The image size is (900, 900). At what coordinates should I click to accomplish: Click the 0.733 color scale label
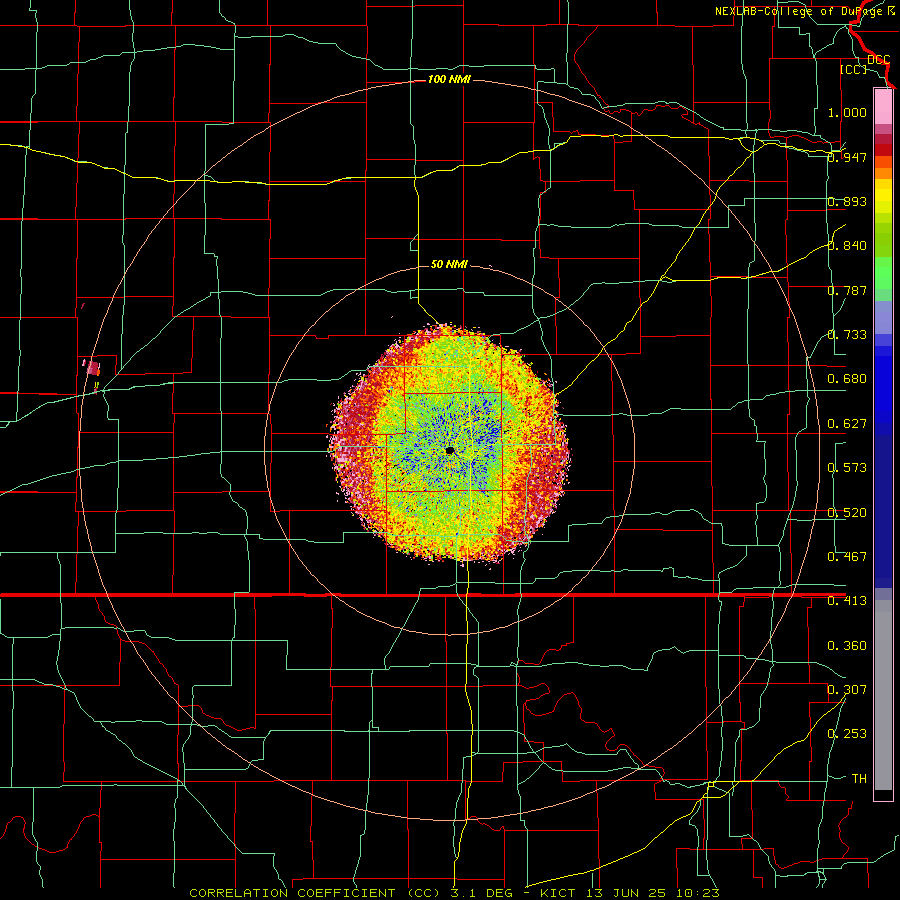click(847, 335)
